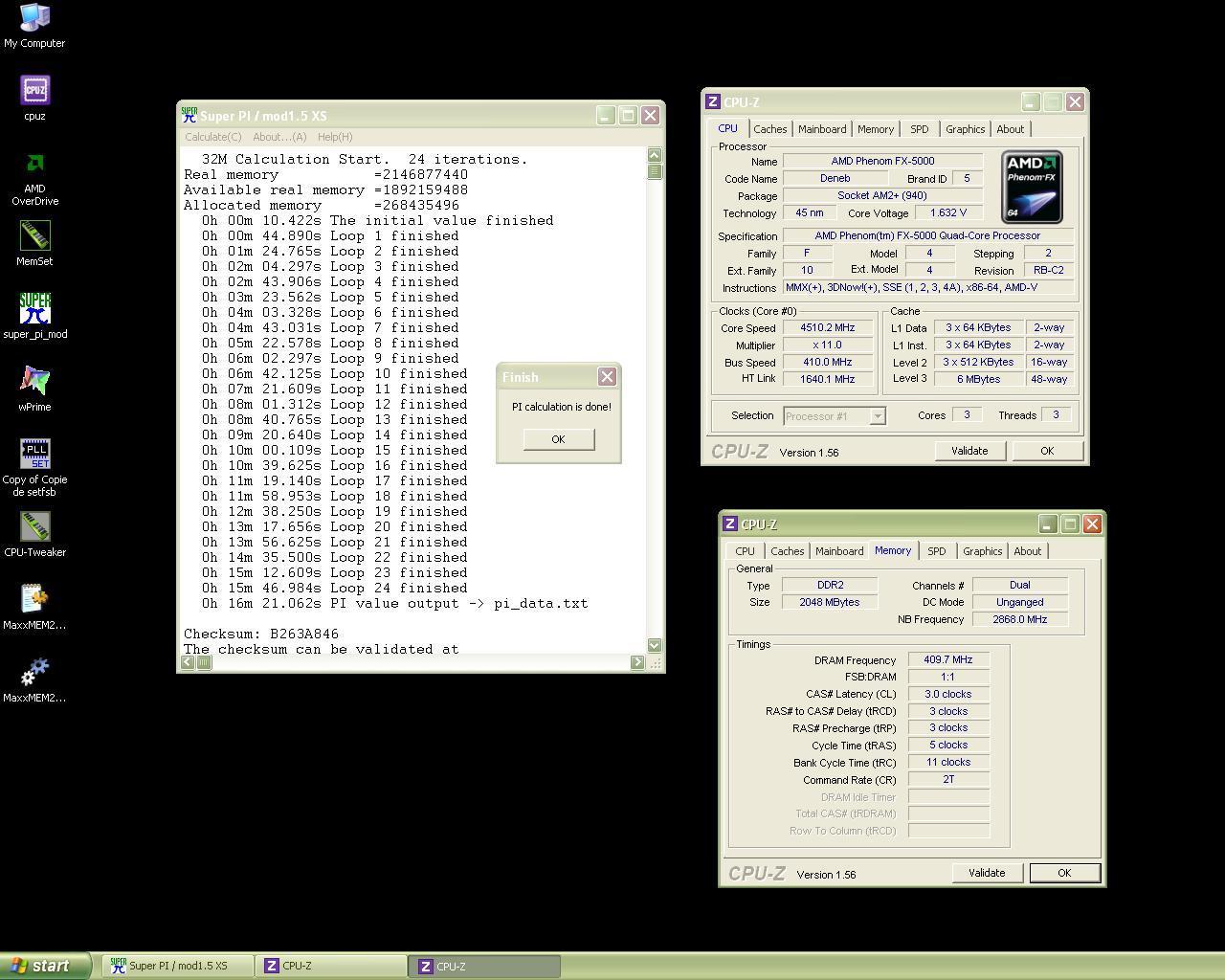The image size is (1225, 980).
Task: Click the top CPU-Z window title icon
Action: [x=712, y=102]
